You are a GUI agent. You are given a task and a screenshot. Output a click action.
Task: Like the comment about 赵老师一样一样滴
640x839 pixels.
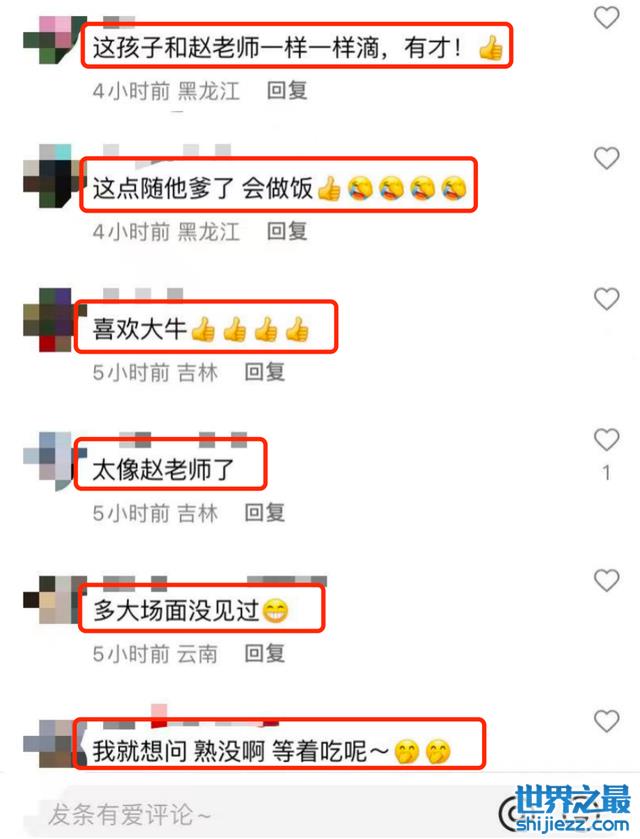point(606,18)
